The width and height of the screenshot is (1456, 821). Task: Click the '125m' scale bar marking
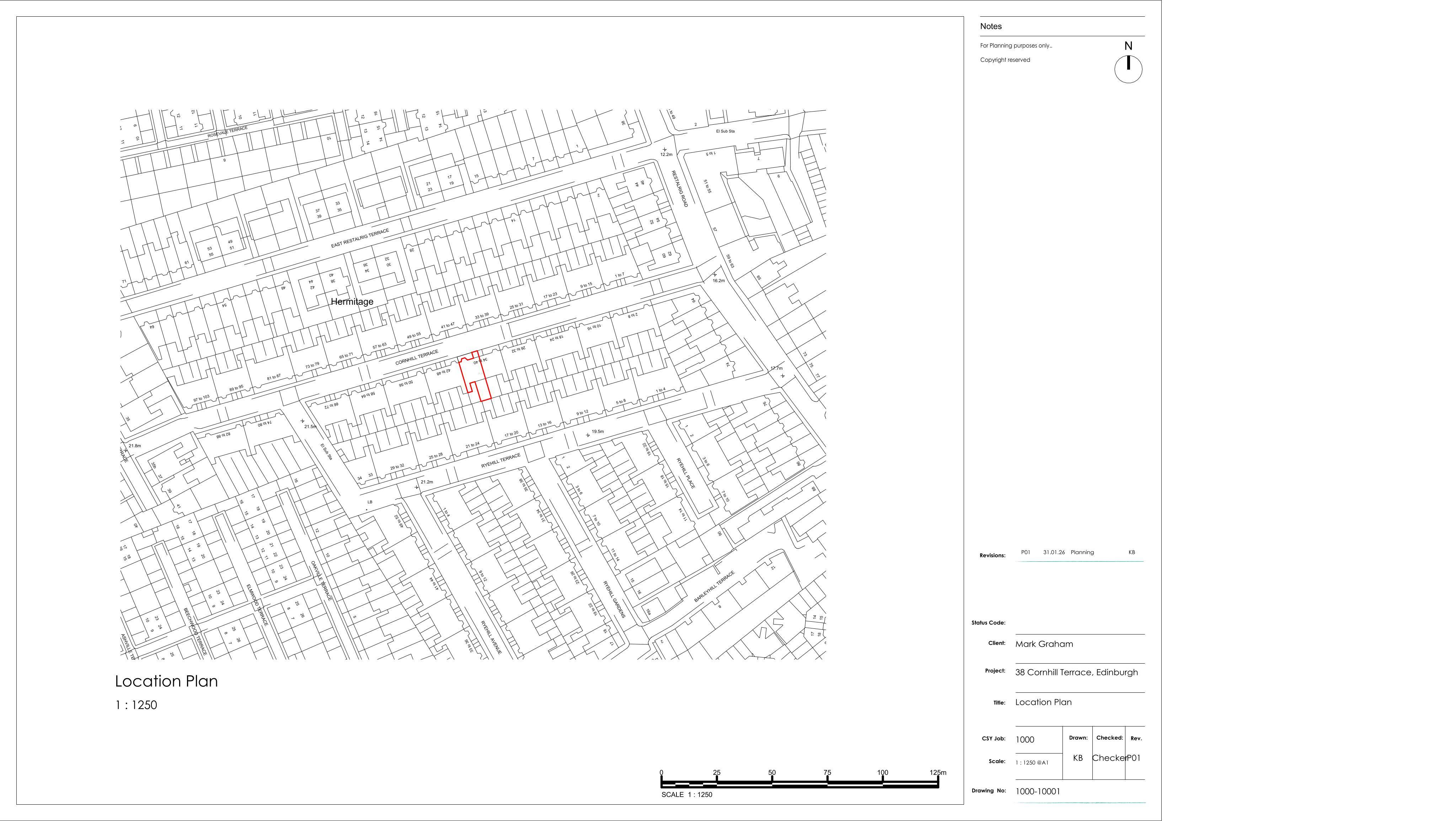click(938, 772)
